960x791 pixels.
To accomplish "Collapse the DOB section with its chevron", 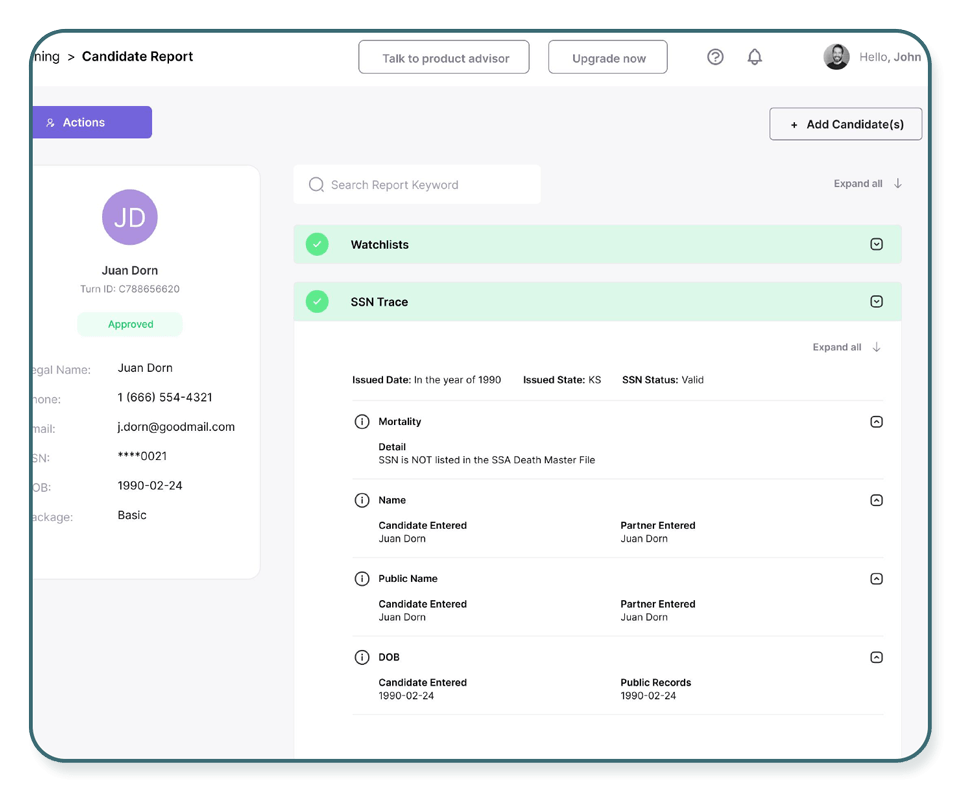I will [x=876, y=657].
